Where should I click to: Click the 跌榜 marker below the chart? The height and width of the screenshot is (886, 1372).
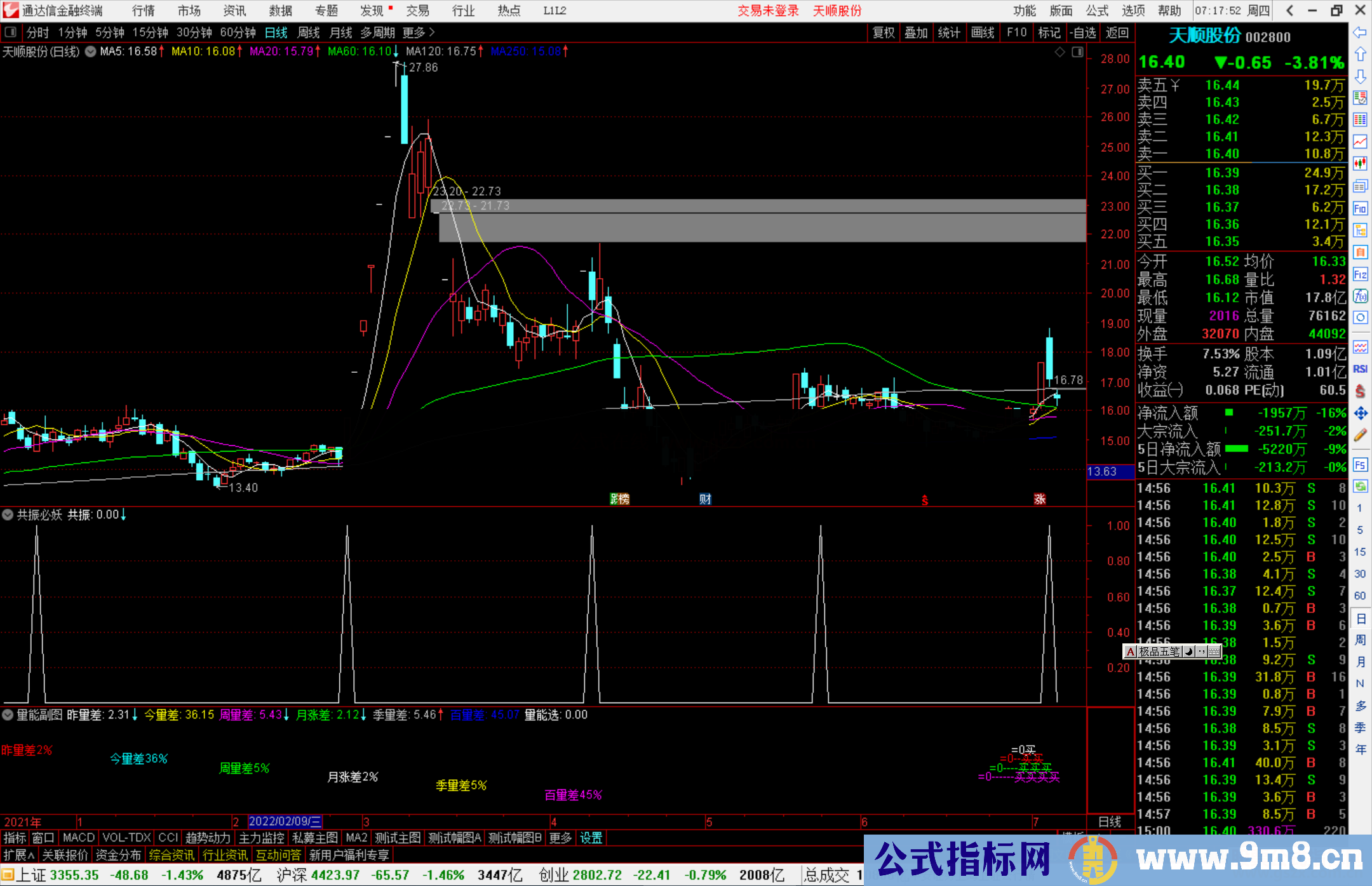click(x=619, y=499)
